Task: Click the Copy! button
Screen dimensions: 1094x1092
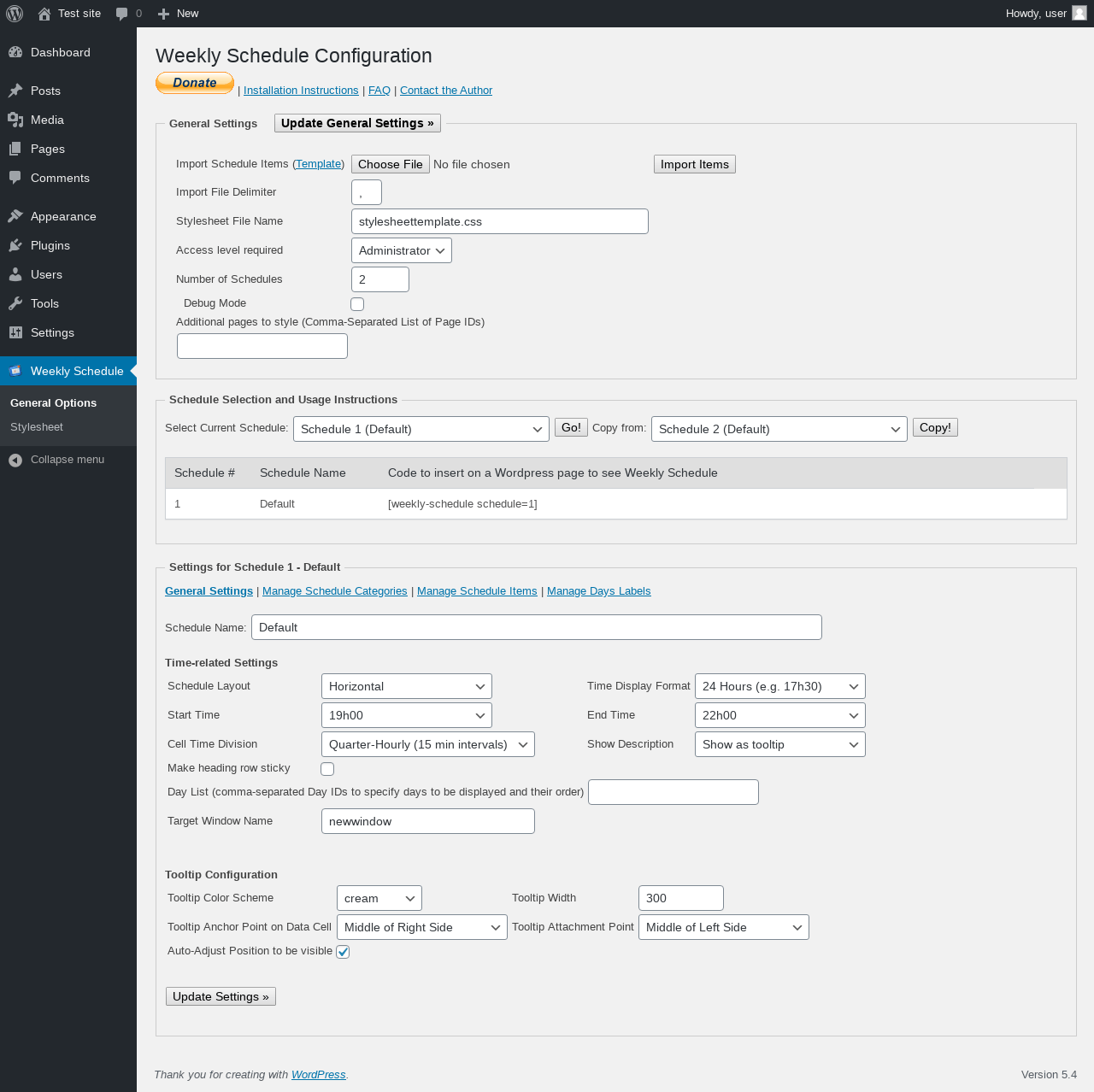Action: 935,427
